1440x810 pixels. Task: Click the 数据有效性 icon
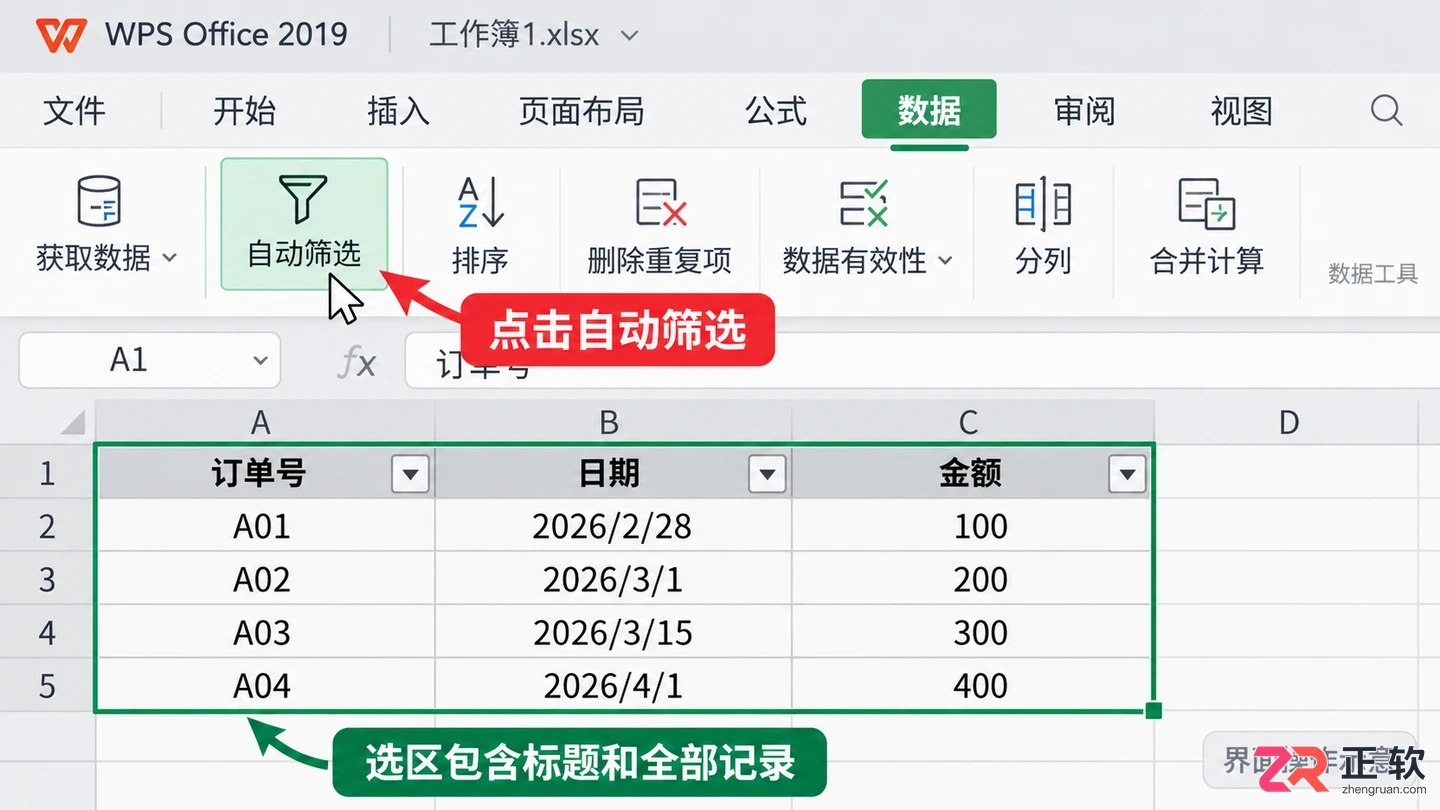click(x=864, y=202)
